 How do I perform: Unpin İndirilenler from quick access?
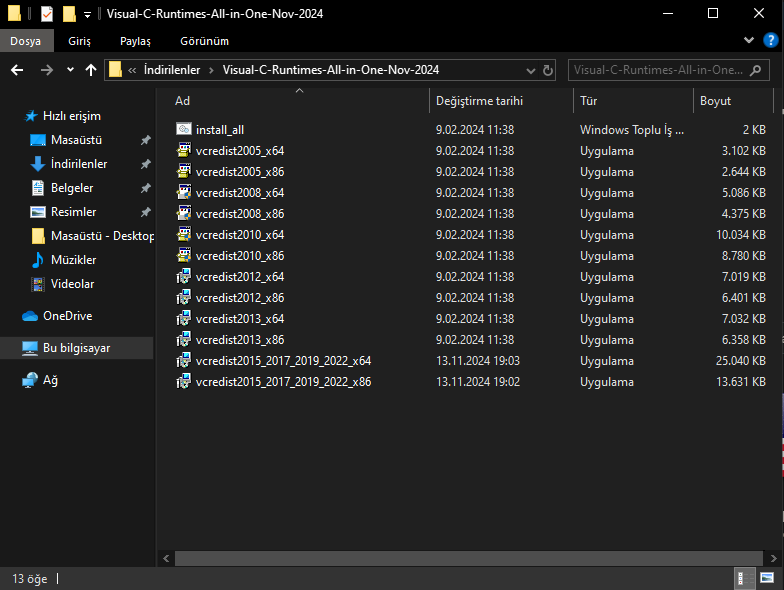pos(146,164)
